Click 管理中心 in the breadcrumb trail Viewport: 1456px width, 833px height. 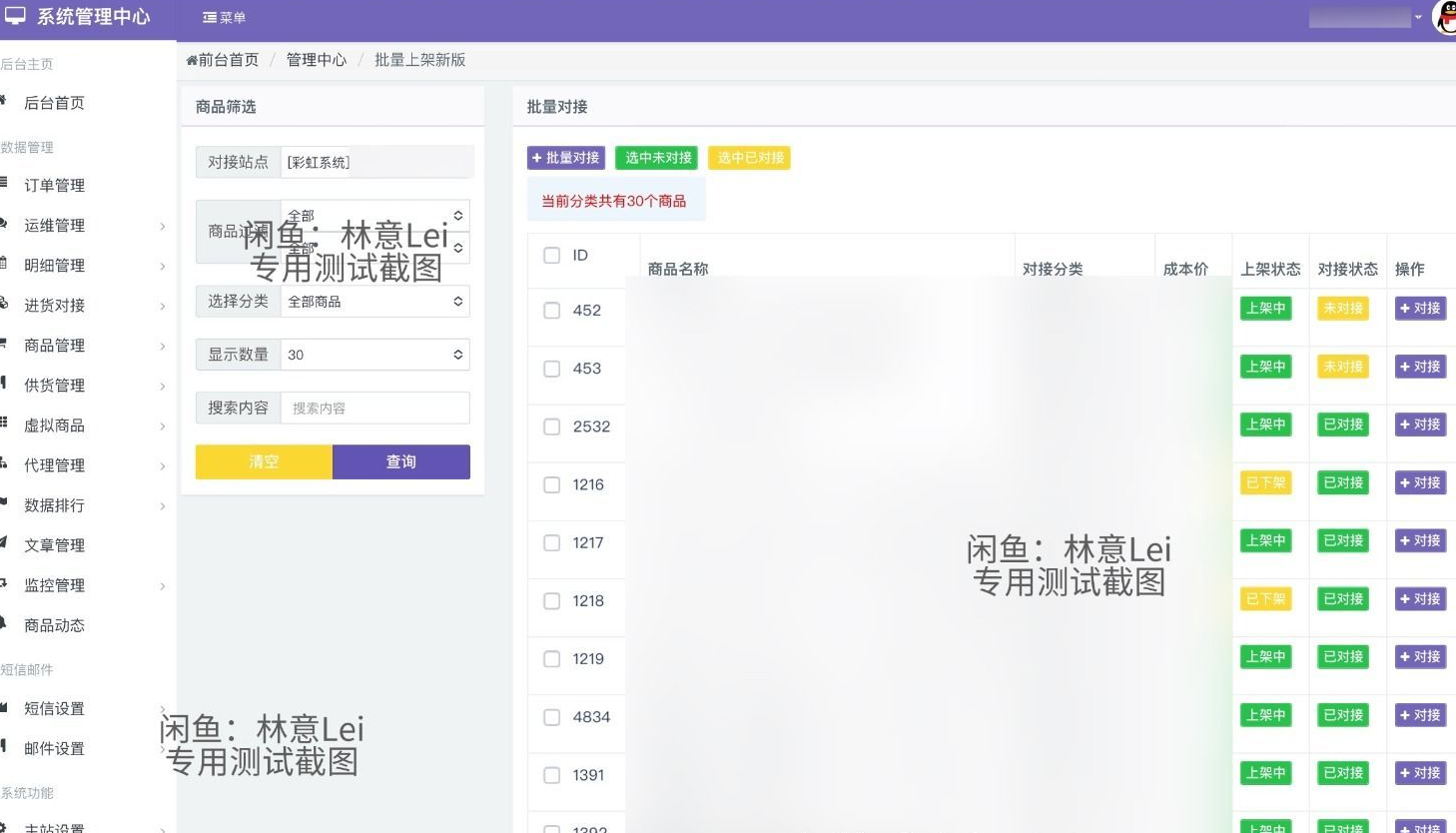tap(316, 59)
